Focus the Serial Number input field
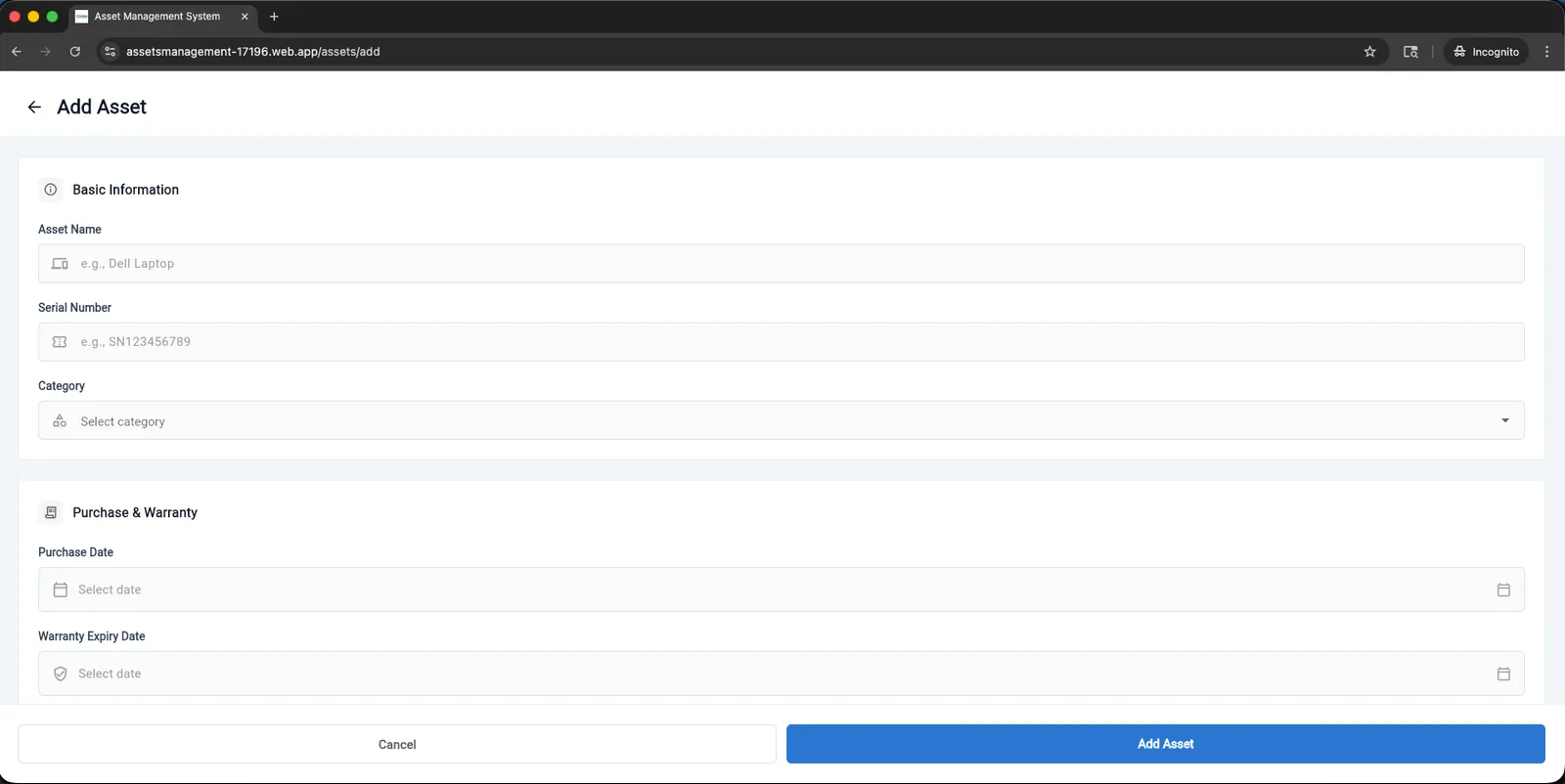1565x784 pixels. [x=782, y=342]
